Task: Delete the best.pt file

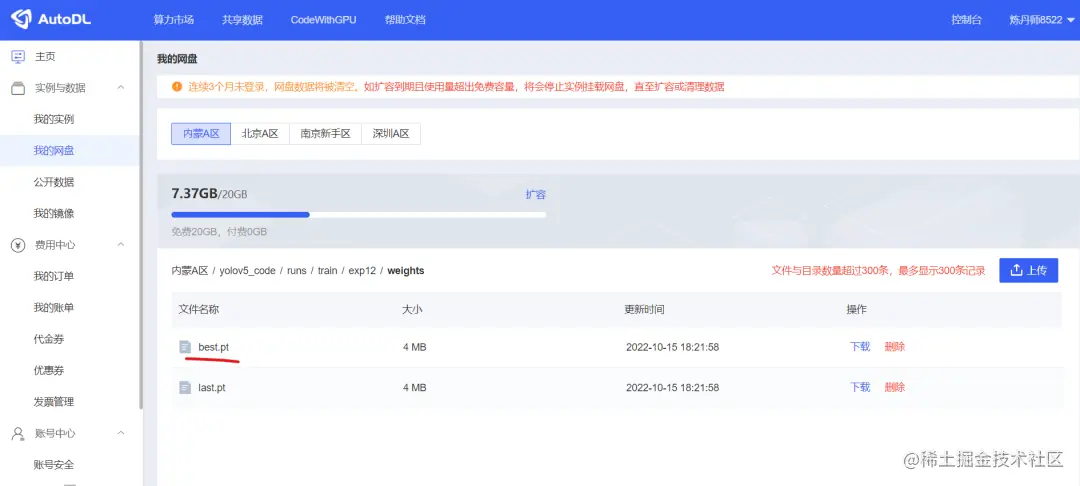Action: point(895,347)
